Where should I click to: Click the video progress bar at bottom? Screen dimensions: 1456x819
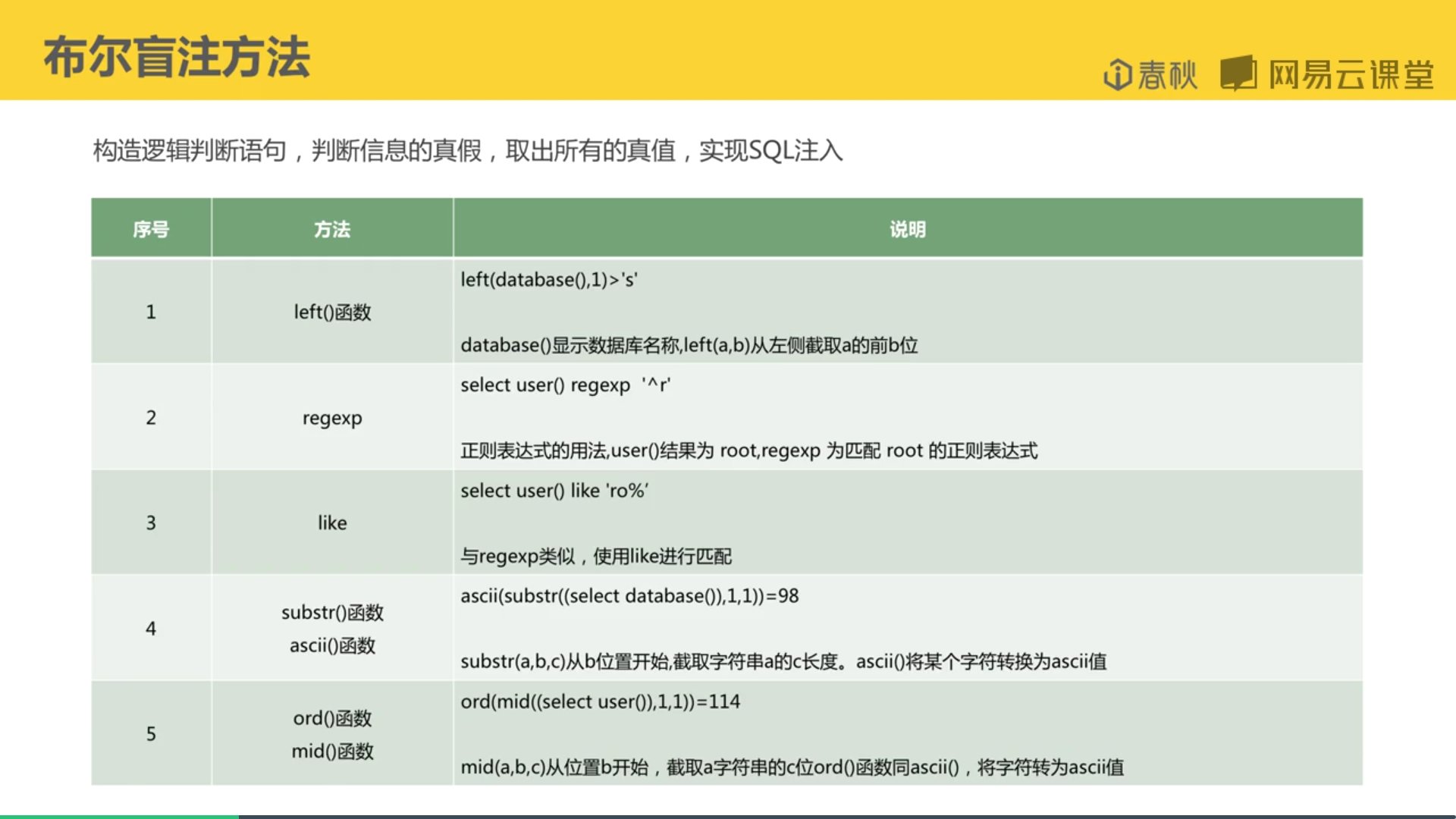[728, 816]
